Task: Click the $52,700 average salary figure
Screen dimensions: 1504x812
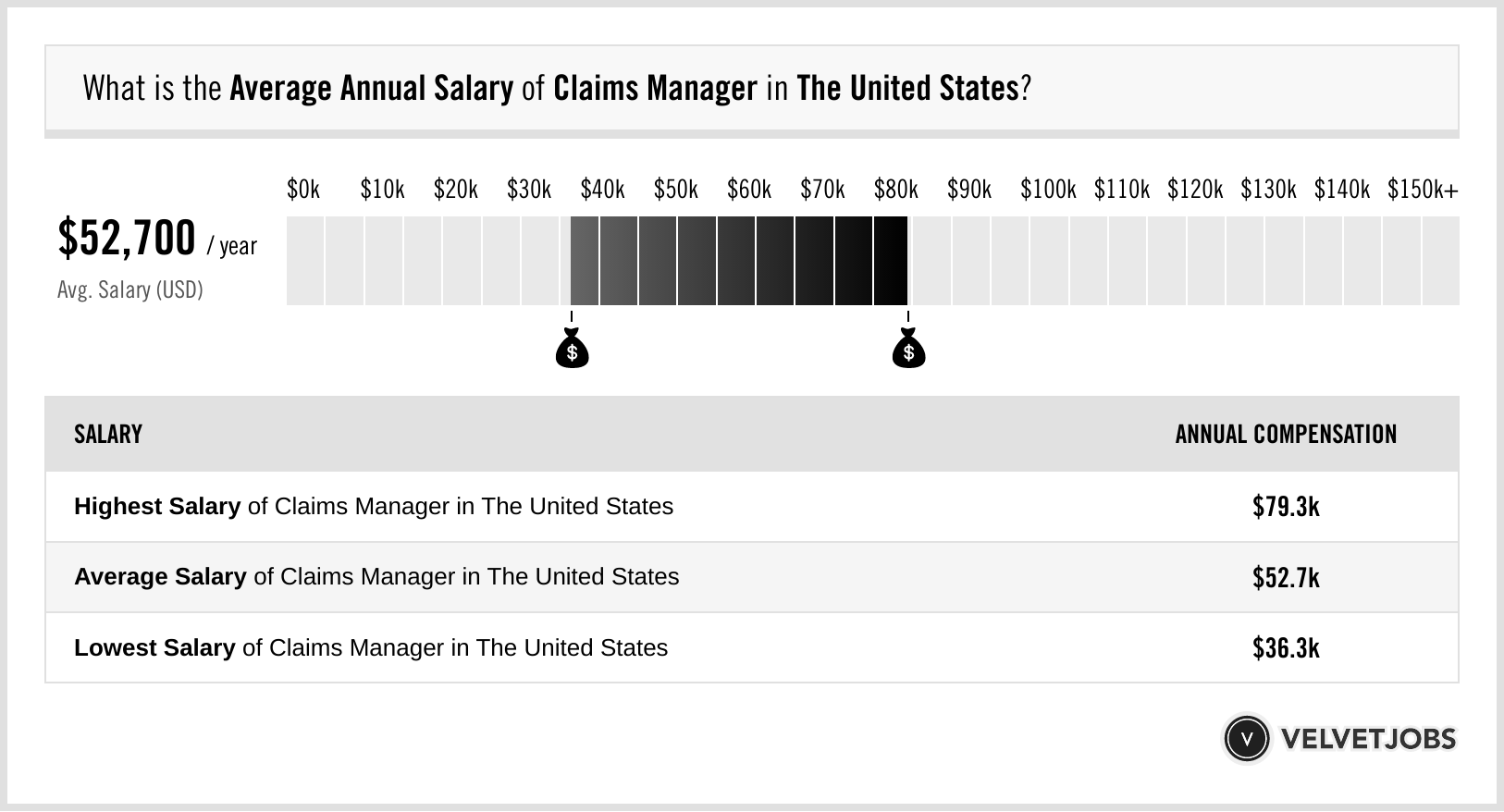Action: click(x=127, y=238)
